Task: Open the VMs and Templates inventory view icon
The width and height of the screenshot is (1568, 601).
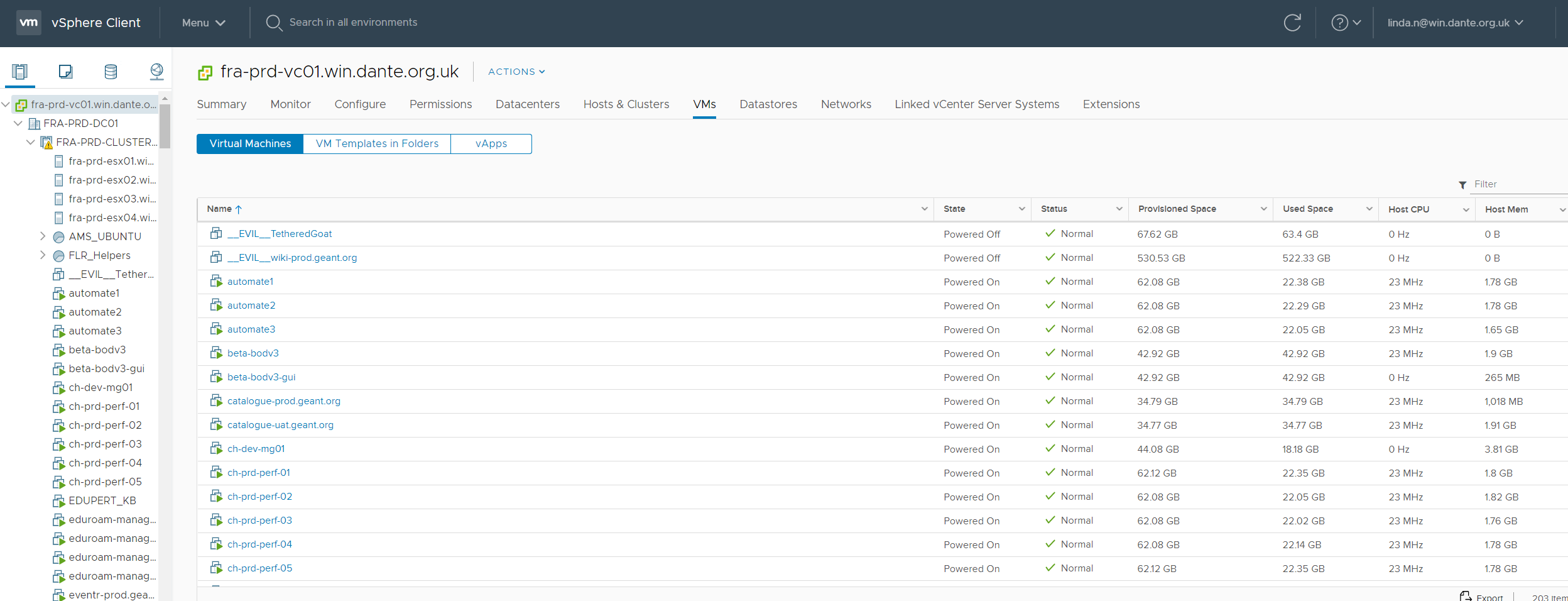Action: (x=65, y=72)
